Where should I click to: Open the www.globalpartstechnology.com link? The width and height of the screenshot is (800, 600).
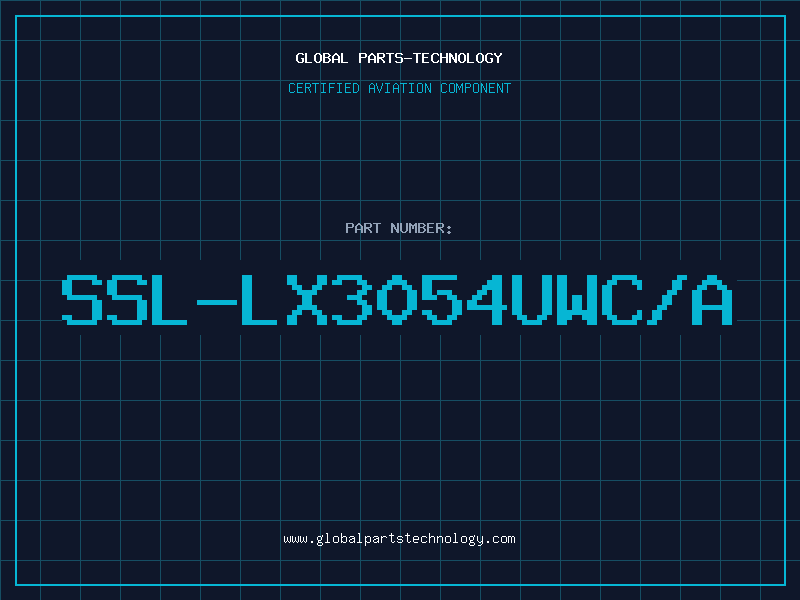(399, 539)
